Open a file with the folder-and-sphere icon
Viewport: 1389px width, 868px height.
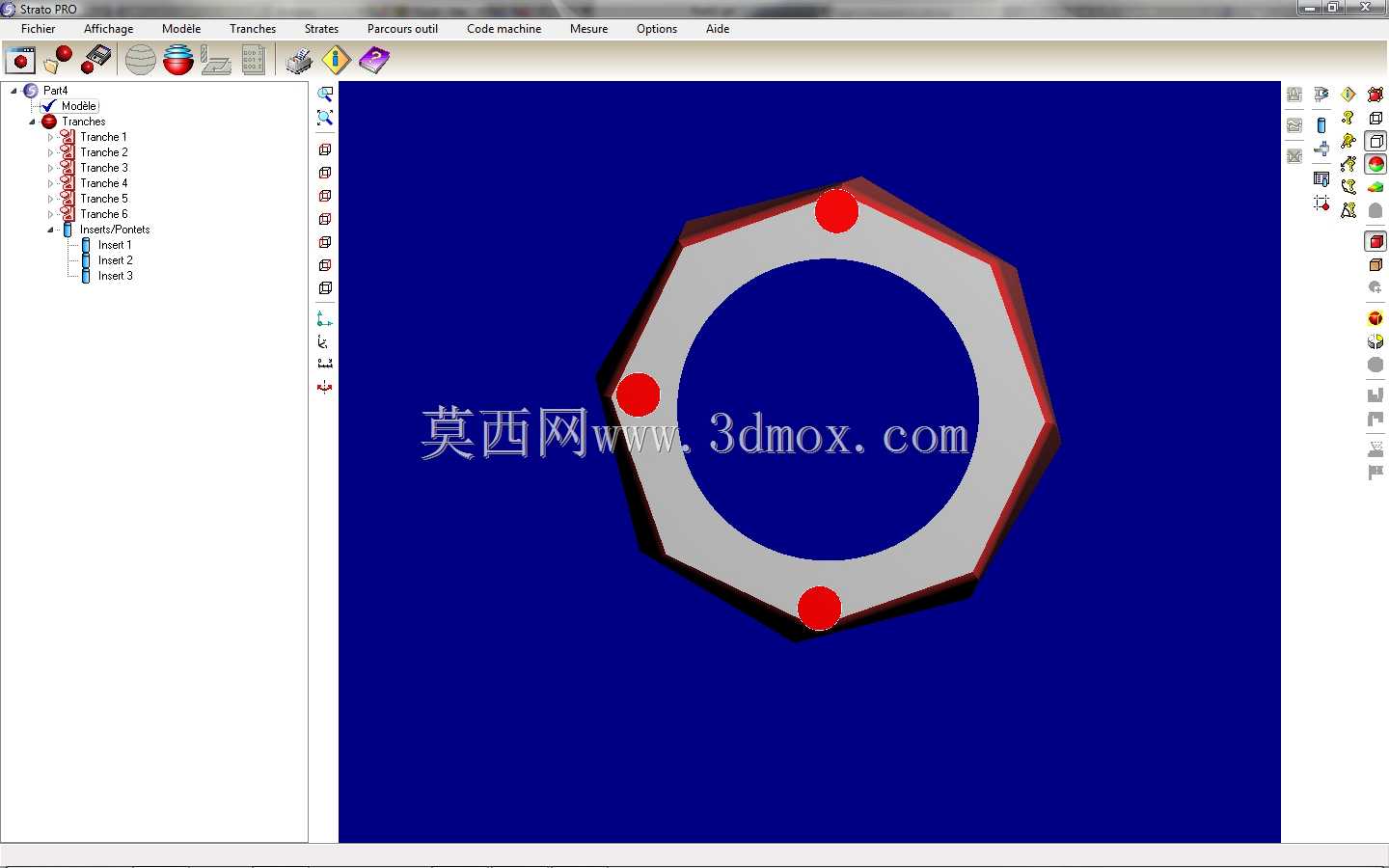point(58,60)
